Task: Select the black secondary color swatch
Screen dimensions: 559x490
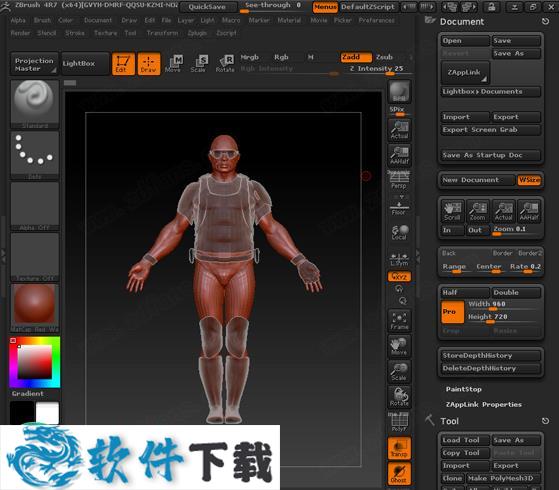Action: (x=22, y=413)
